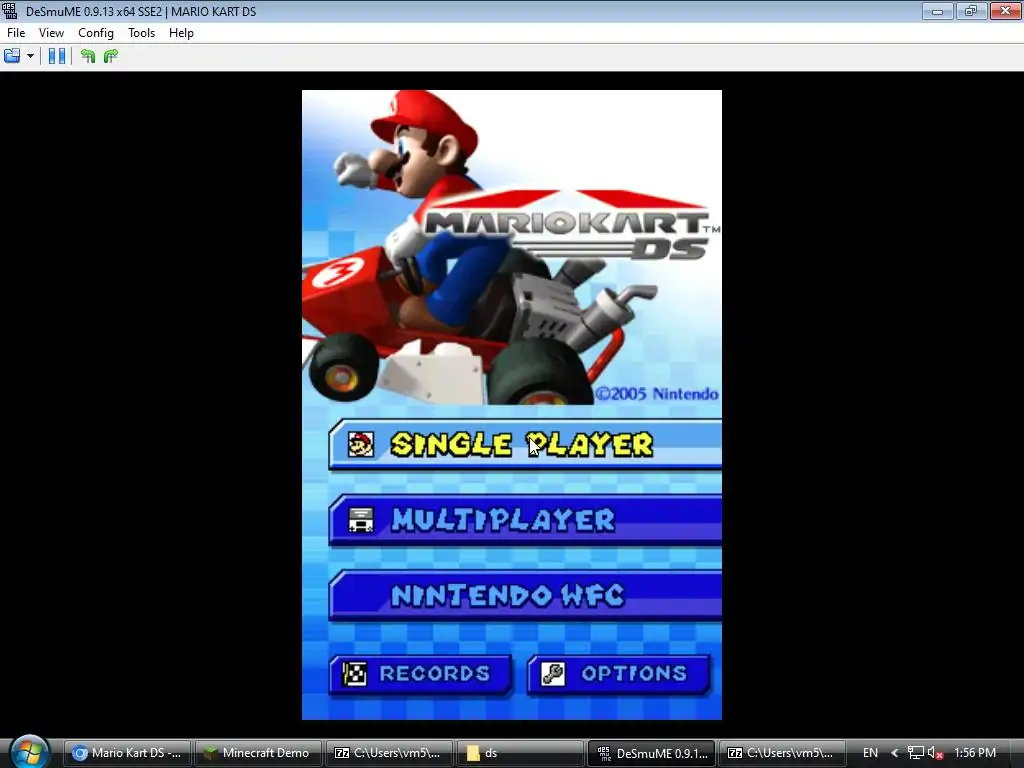1024x768 pixels.
Task: Open the Help menu
Action: (x=181, y=33)
